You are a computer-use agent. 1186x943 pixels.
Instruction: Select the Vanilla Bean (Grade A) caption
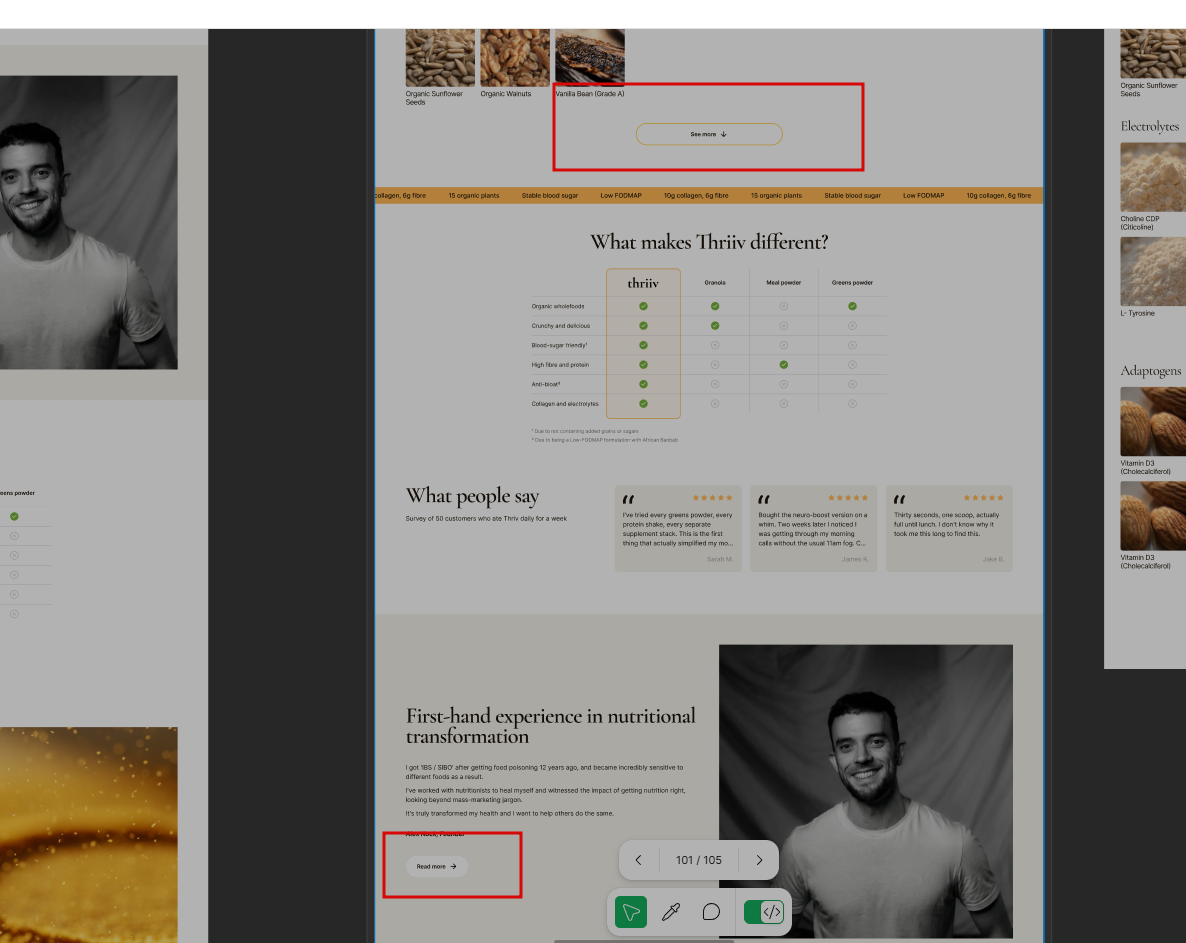[x=590, y=94]
